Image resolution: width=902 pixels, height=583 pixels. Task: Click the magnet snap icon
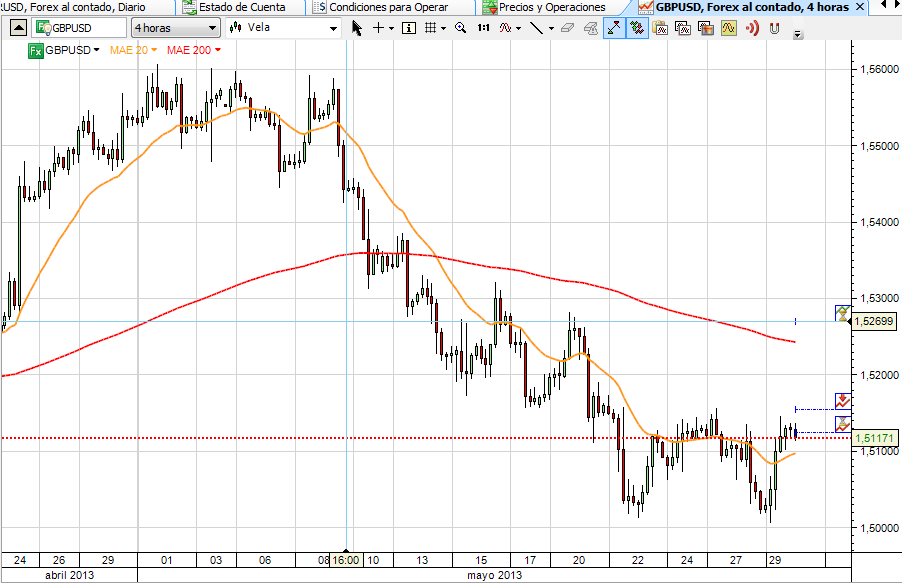(772, 28)
